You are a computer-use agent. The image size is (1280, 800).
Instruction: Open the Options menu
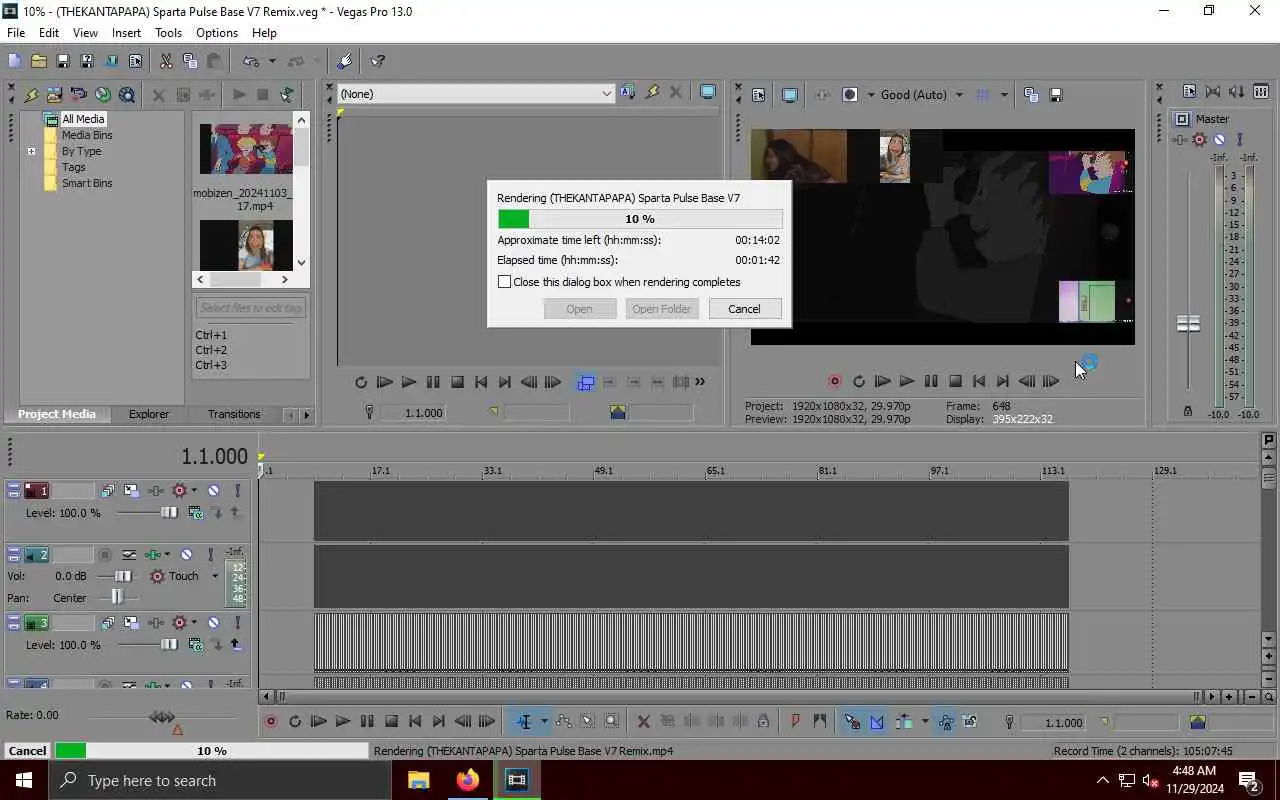(x=217, y=33)
